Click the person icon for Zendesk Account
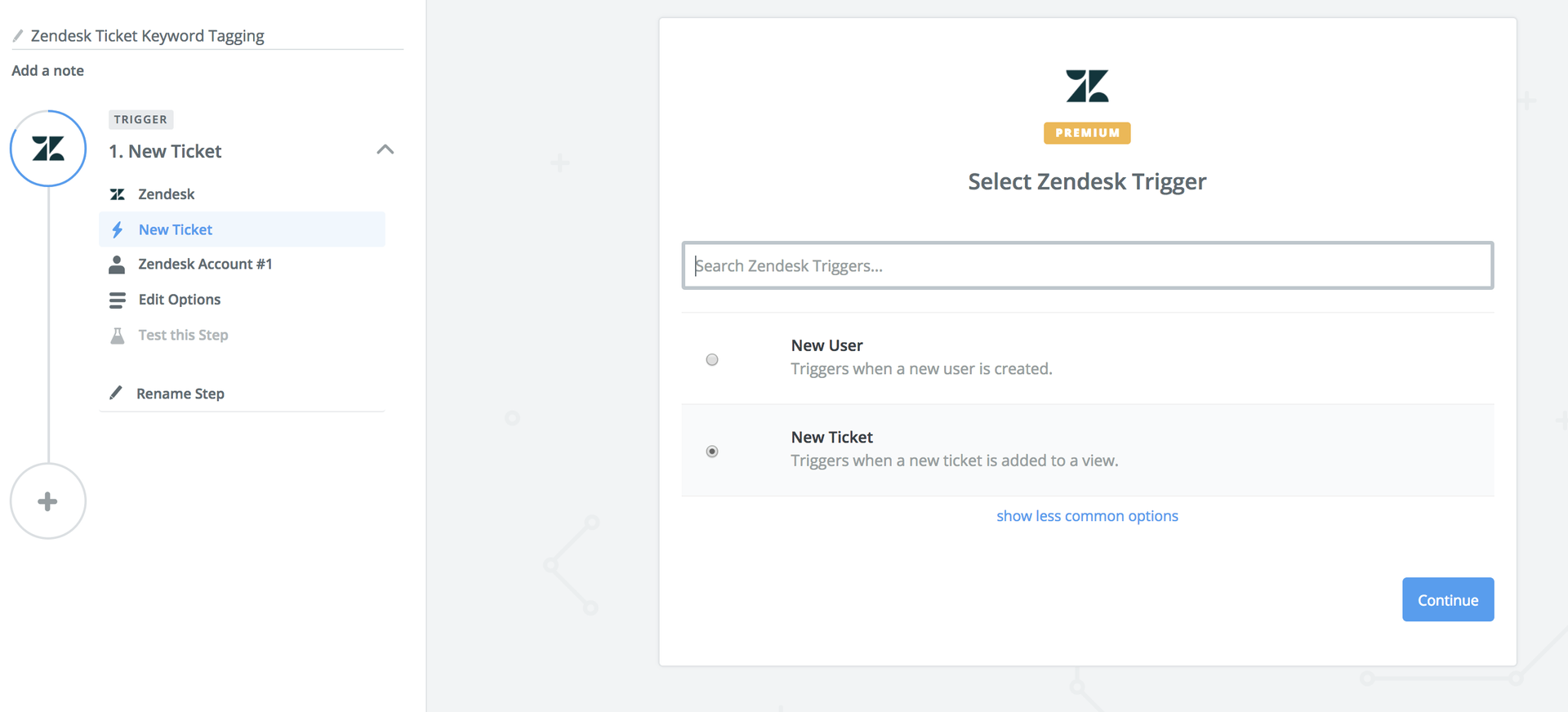This screenshot has height=712, width=1568. [118, 265]
